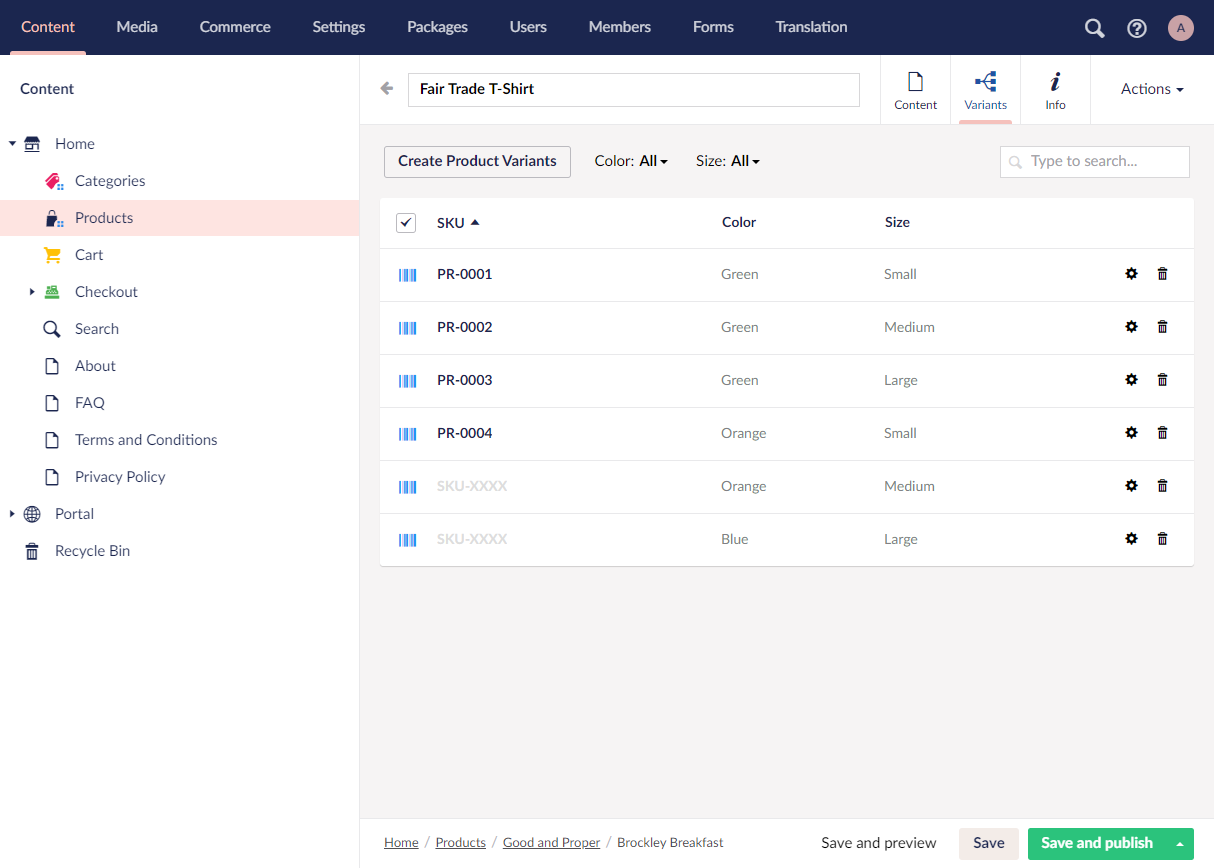
Task: Toggle the select-all checkbox in table header
Action: pos(406,223)
